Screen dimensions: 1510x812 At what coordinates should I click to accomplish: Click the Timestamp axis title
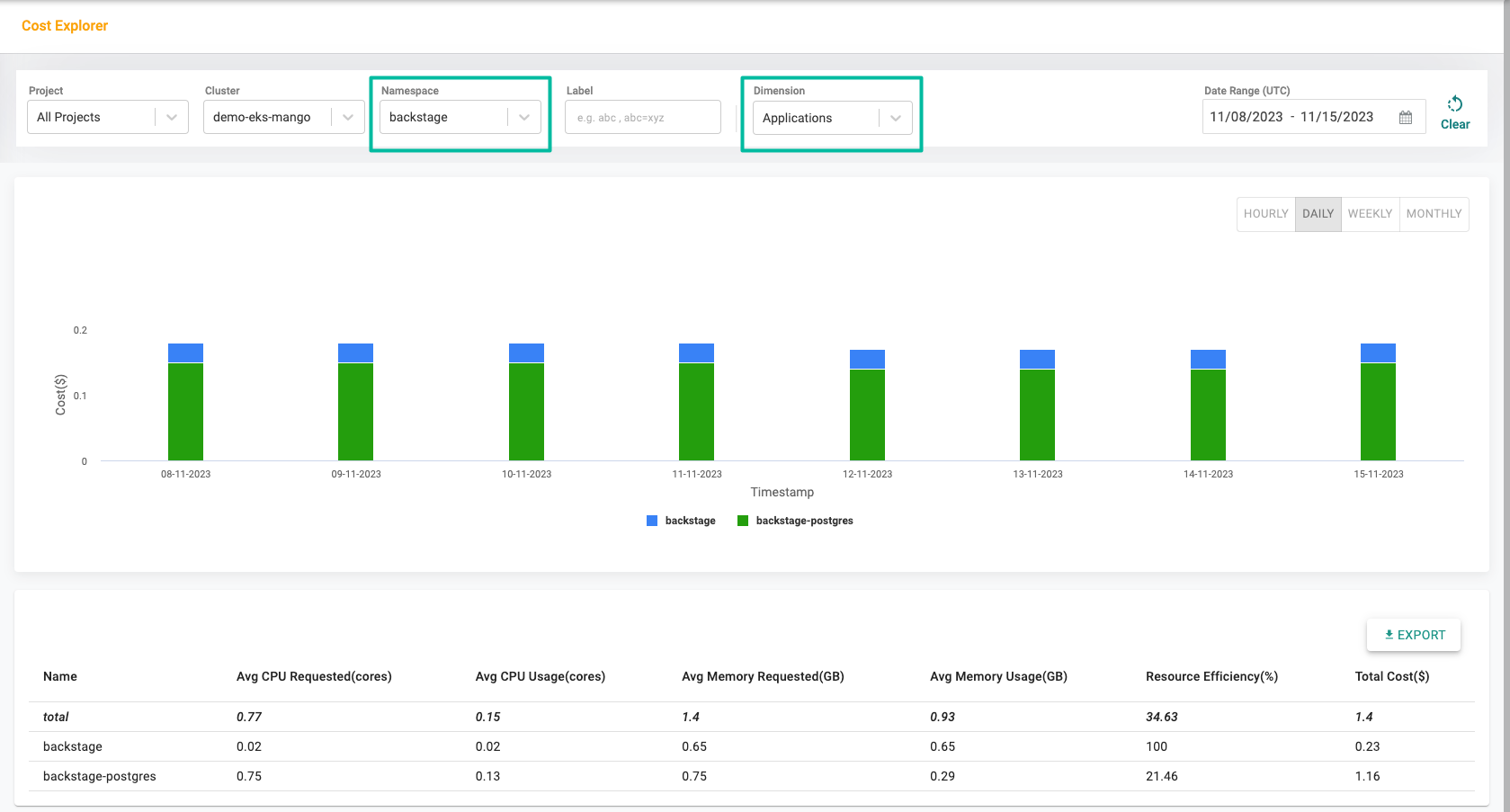[782, 492]
